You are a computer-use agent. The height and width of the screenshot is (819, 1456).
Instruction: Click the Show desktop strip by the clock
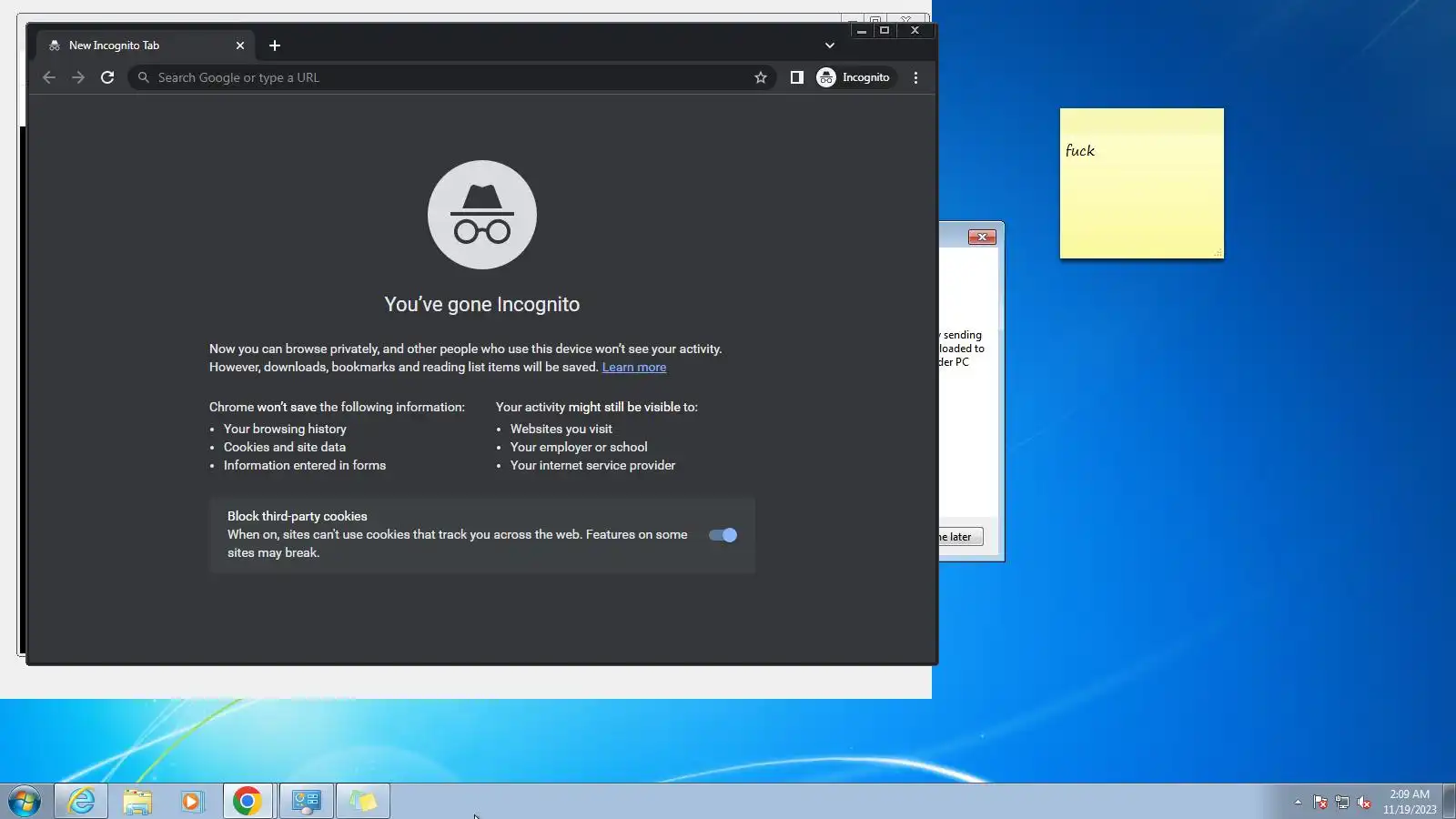(x=1450, y=801)
